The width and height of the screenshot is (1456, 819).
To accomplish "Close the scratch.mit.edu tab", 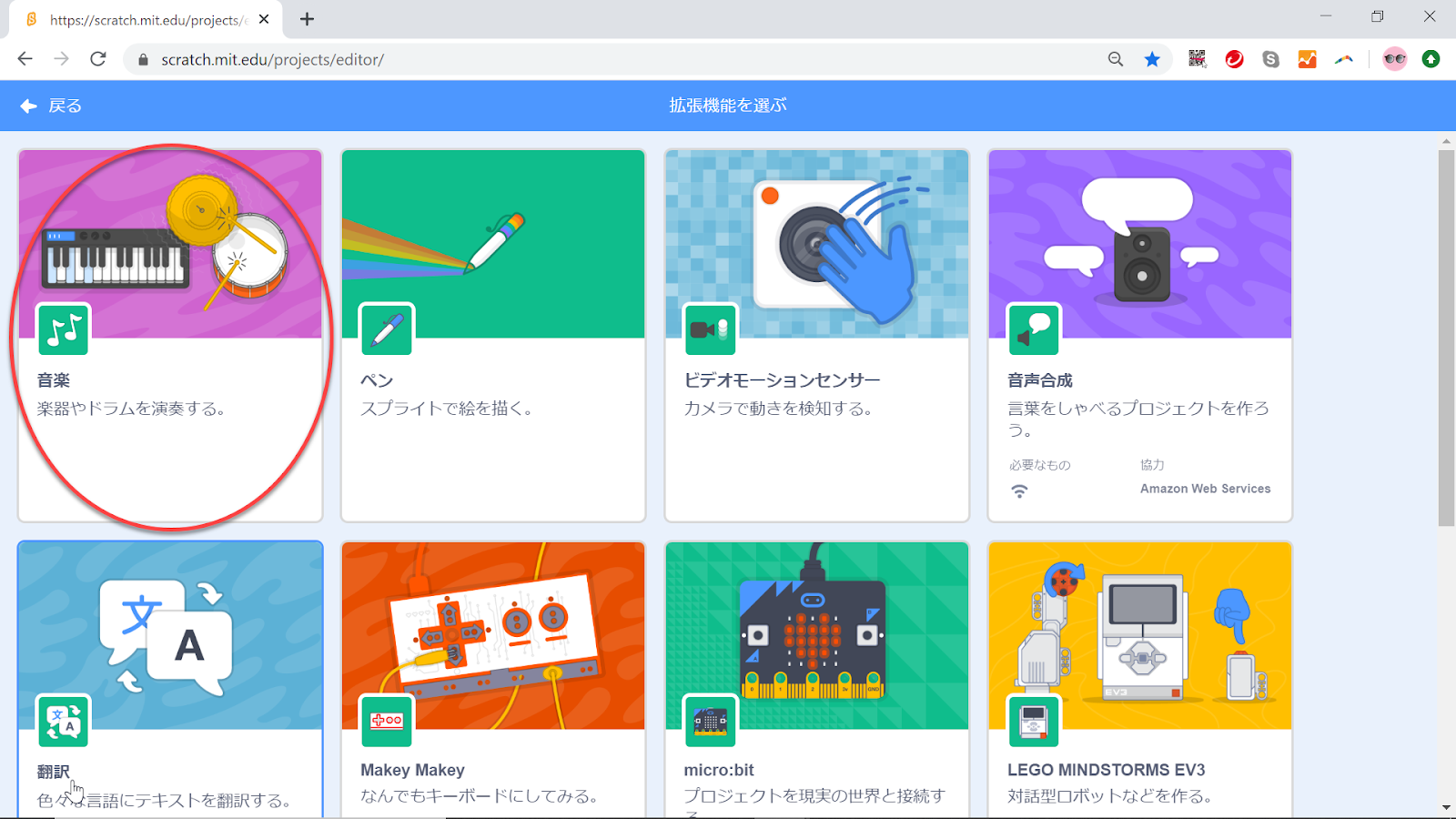I will 264,19.
